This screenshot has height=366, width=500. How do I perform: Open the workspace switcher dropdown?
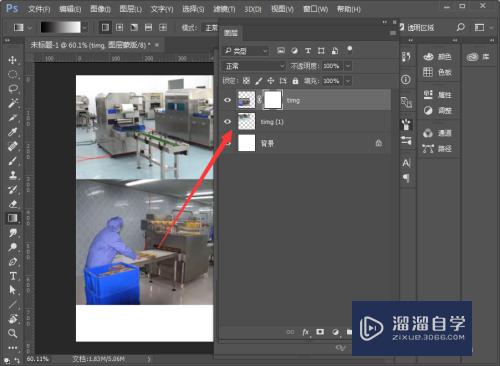coord(483,27)
